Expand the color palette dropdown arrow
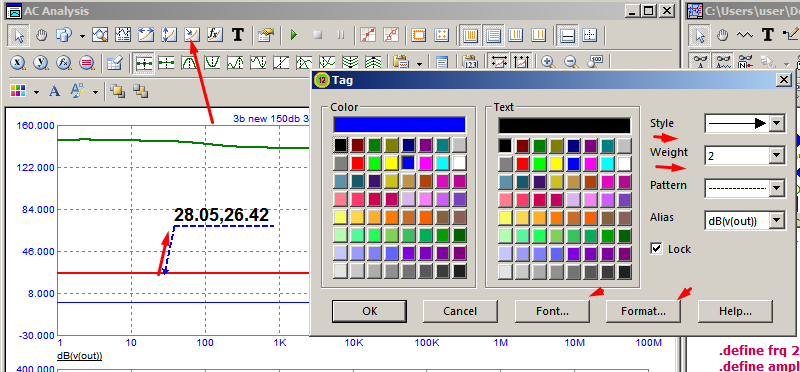The image size is (800, 372). pos(36,92)
